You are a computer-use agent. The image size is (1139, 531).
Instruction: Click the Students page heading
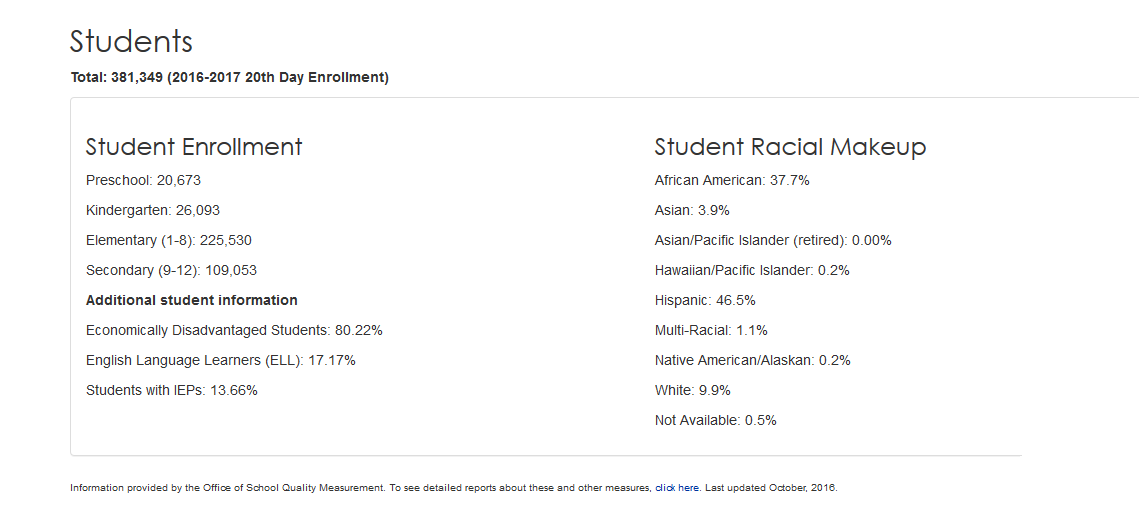(131, 41)
